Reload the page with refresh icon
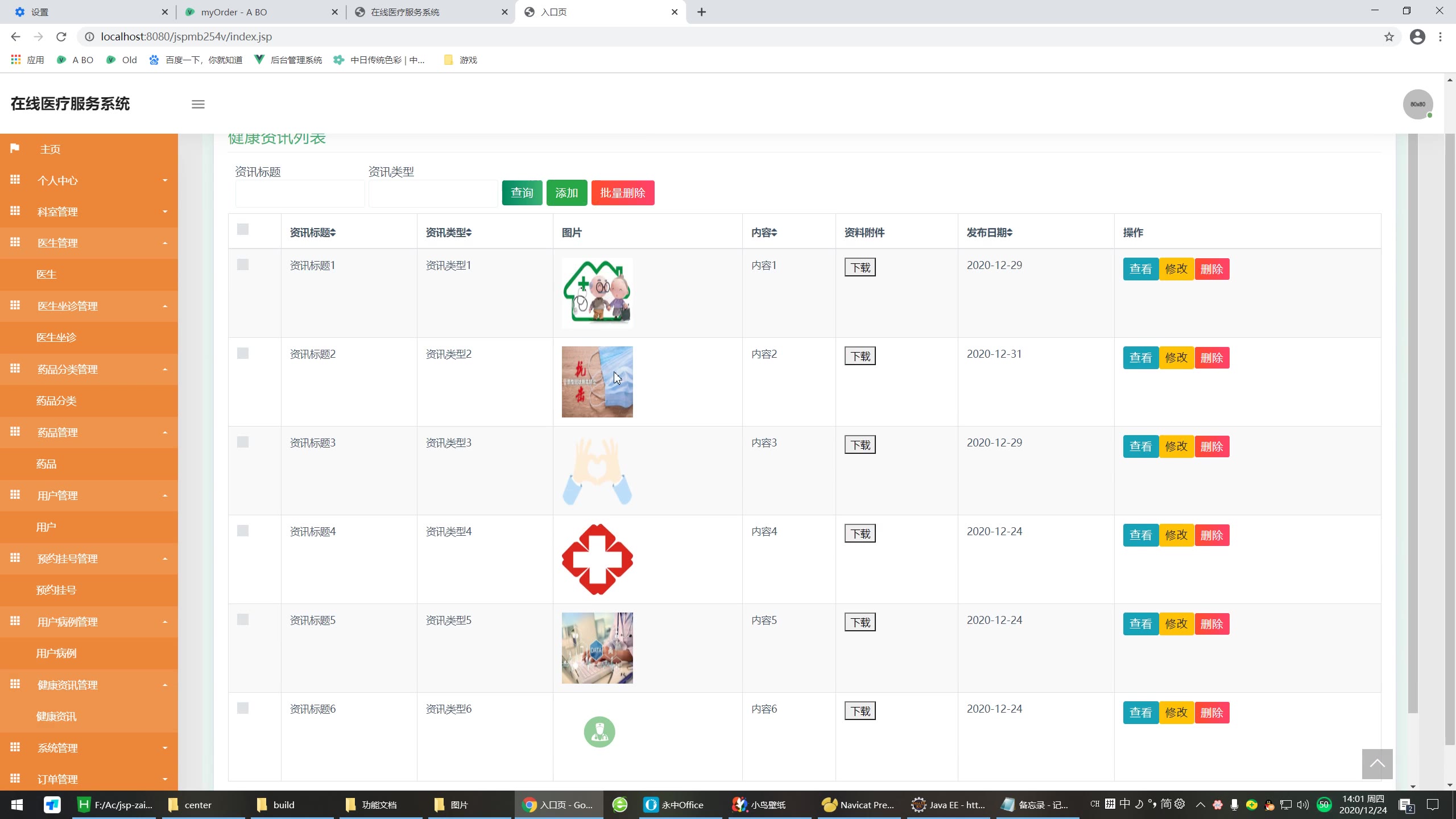The image size is (1456, 819). click(x=61, y=37)
